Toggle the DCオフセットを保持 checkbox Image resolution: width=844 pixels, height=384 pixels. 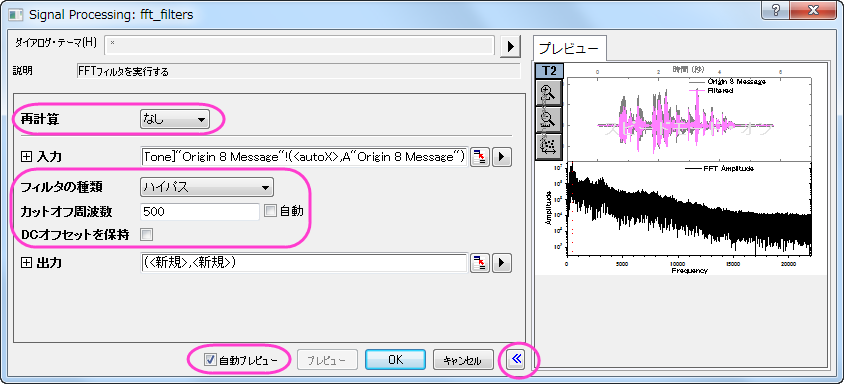[146, 234]
